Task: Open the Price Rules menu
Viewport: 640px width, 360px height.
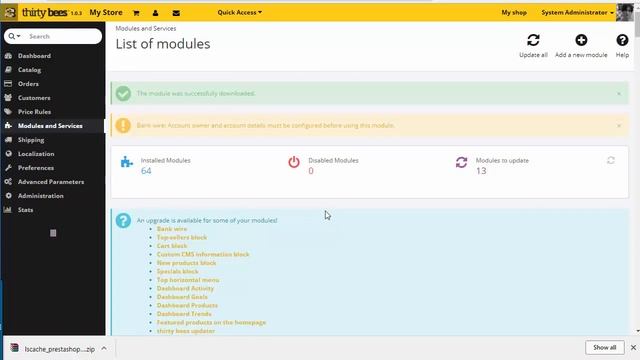Action: 34,111
